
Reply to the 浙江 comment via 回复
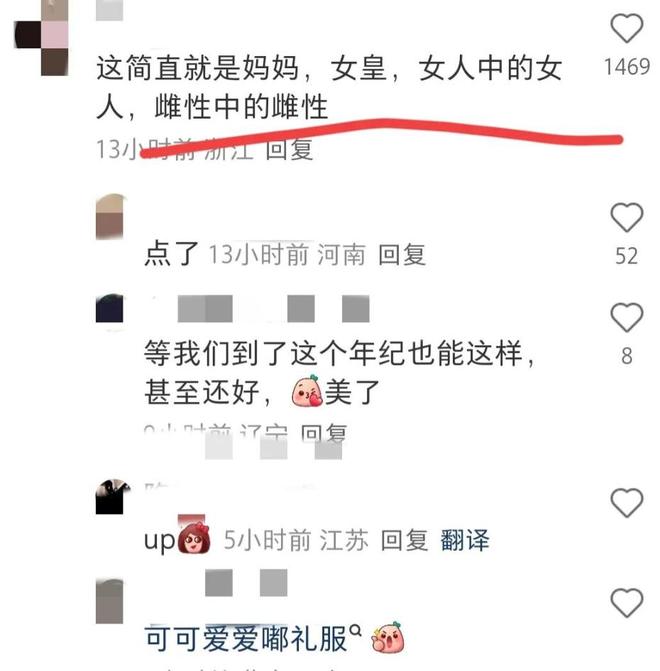point(289,149)
